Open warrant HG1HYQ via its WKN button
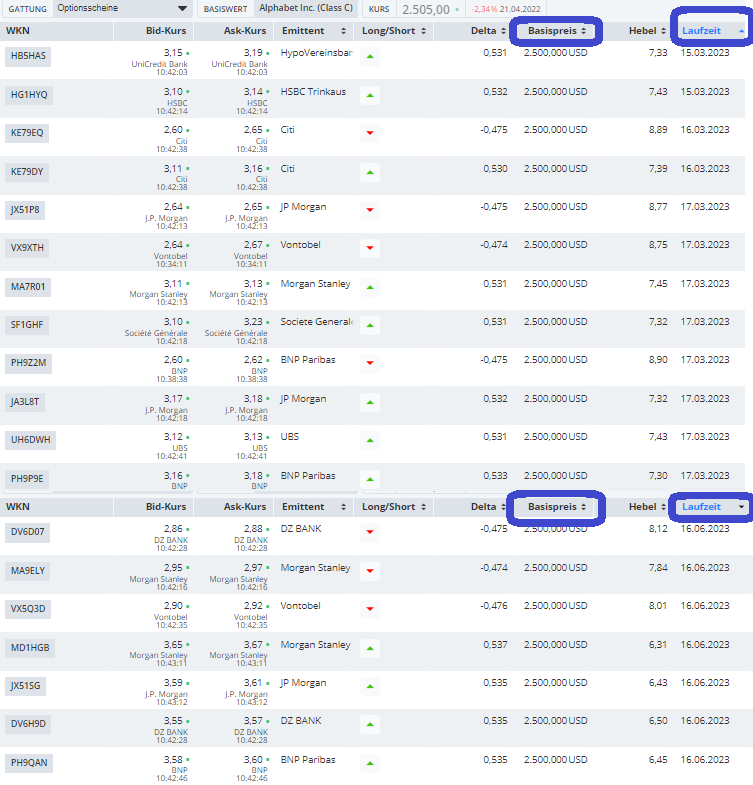The width and height of the screenshot is (753, 785). click(x=29, y=95)
